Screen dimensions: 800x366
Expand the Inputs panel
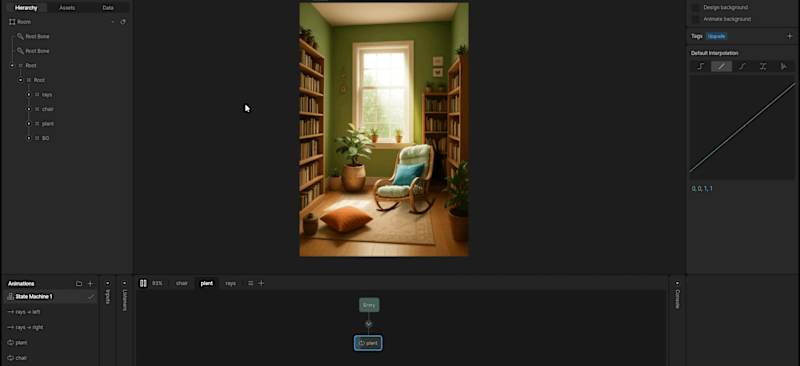point(108,284)
